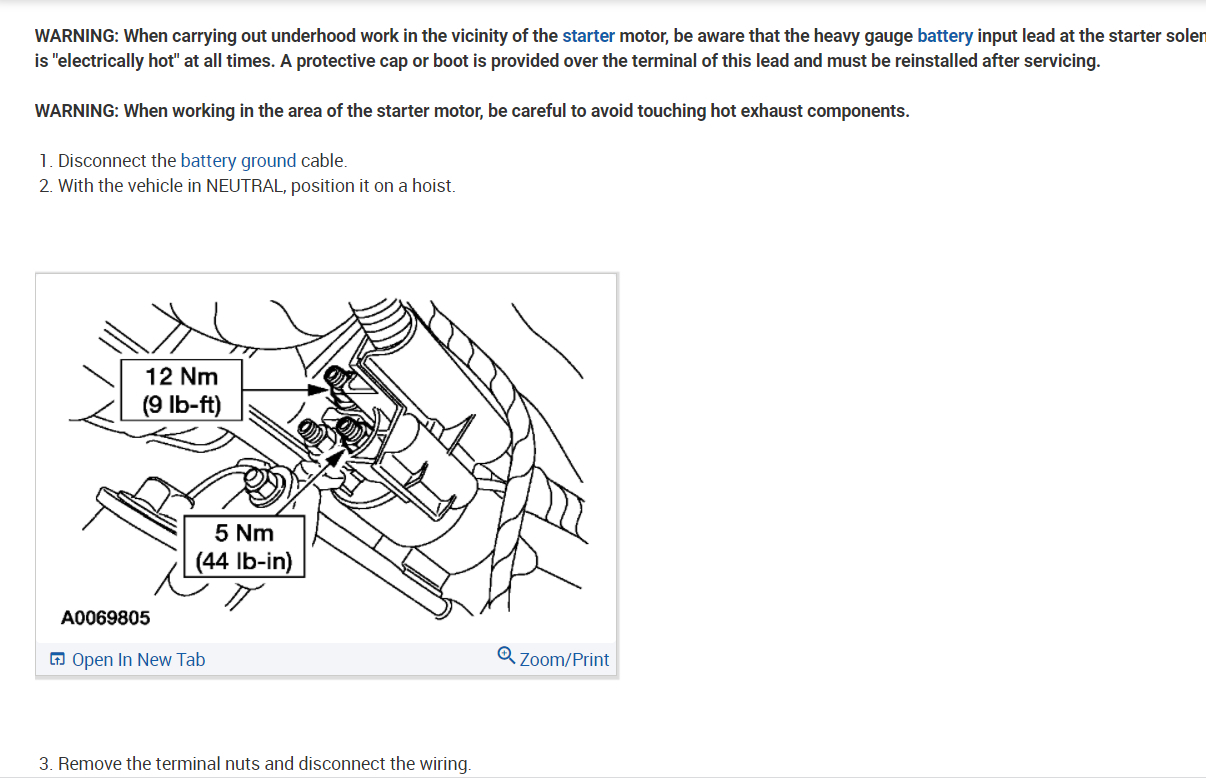The image size is (1206, 778).
Task: Click the Open In New Tab icon
Action: coord(58,659)
